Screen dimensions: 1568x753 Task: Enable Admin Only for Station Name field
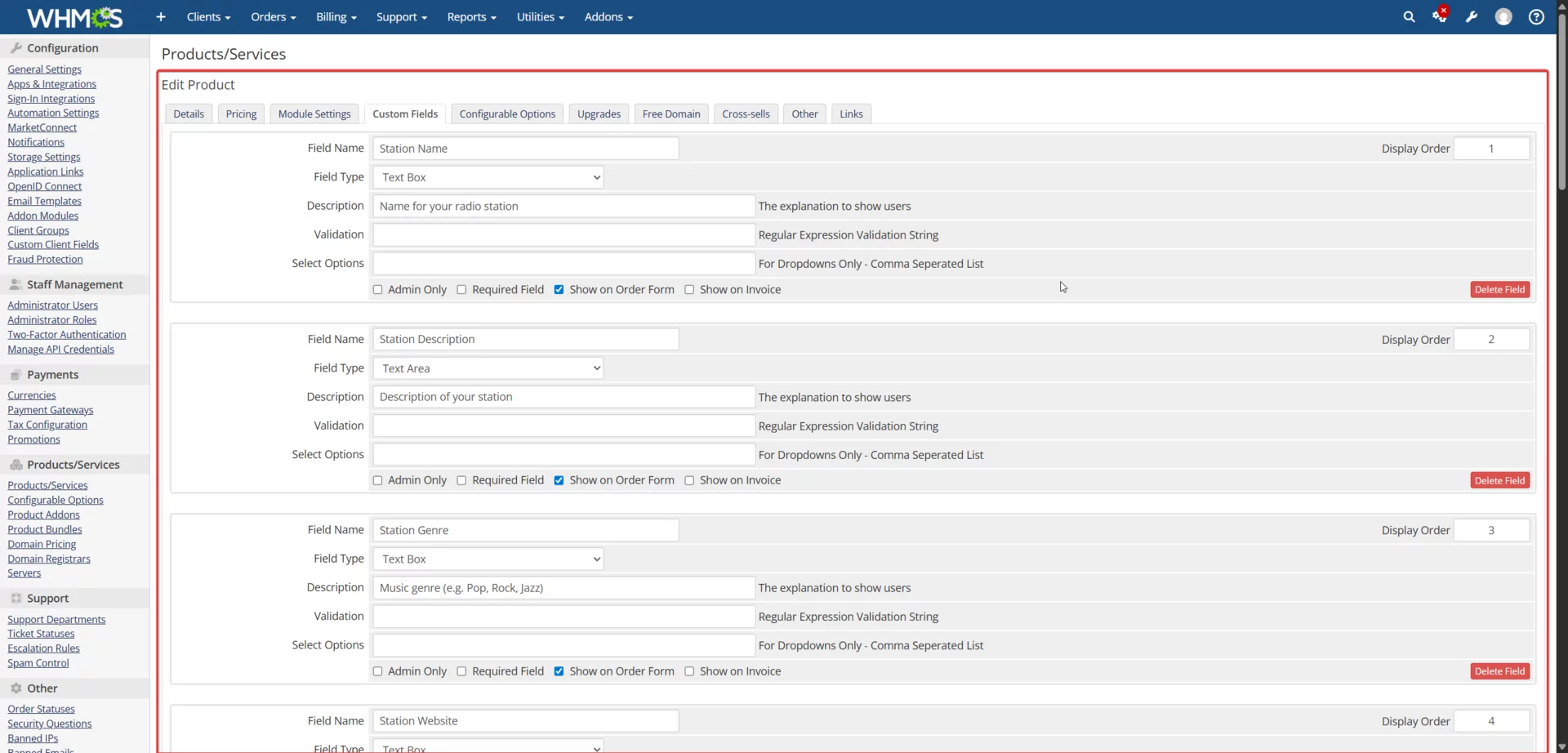[x=377, y=289]
